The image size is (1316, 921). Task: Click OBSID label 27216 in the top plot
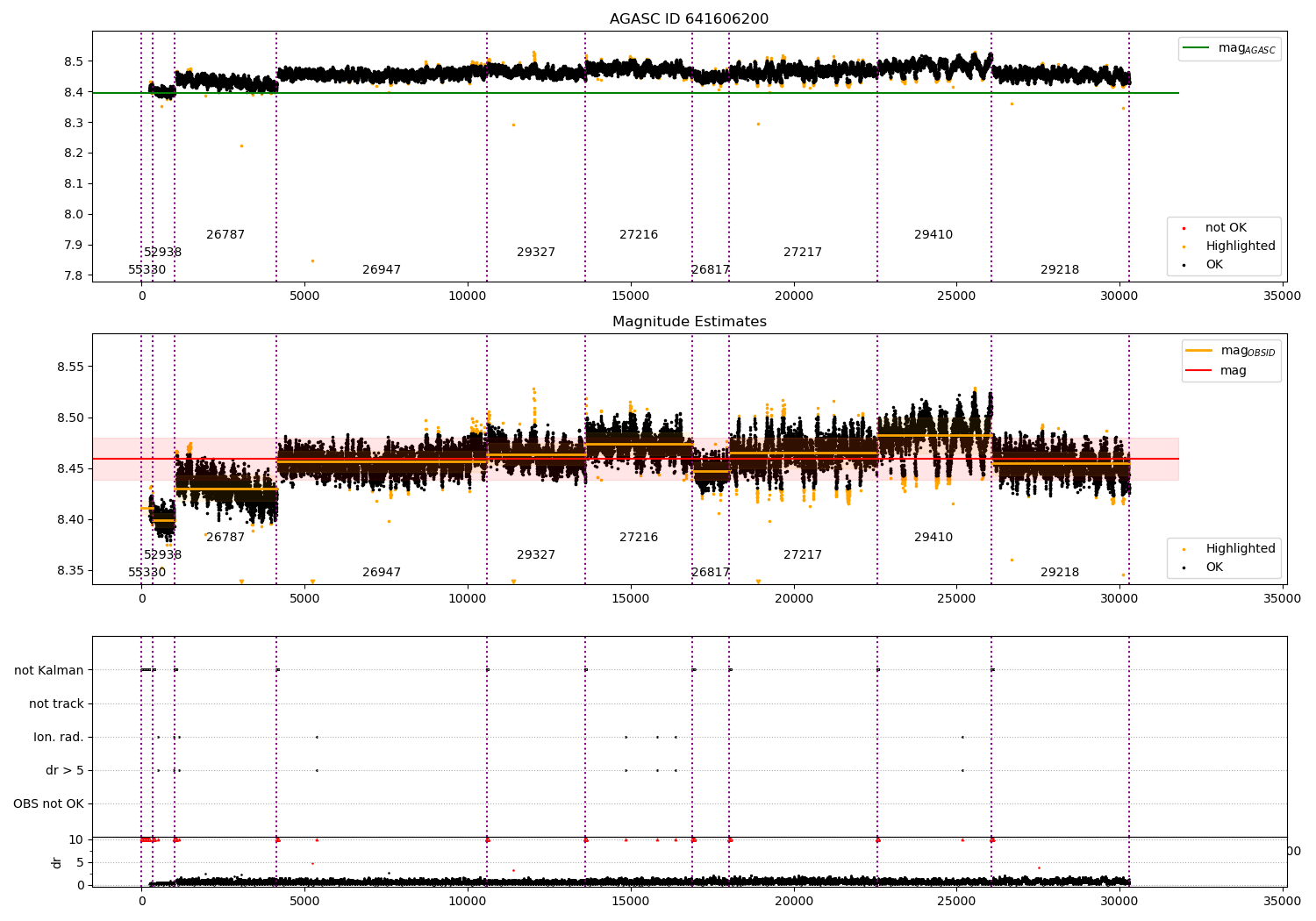(x=639, y=235)
